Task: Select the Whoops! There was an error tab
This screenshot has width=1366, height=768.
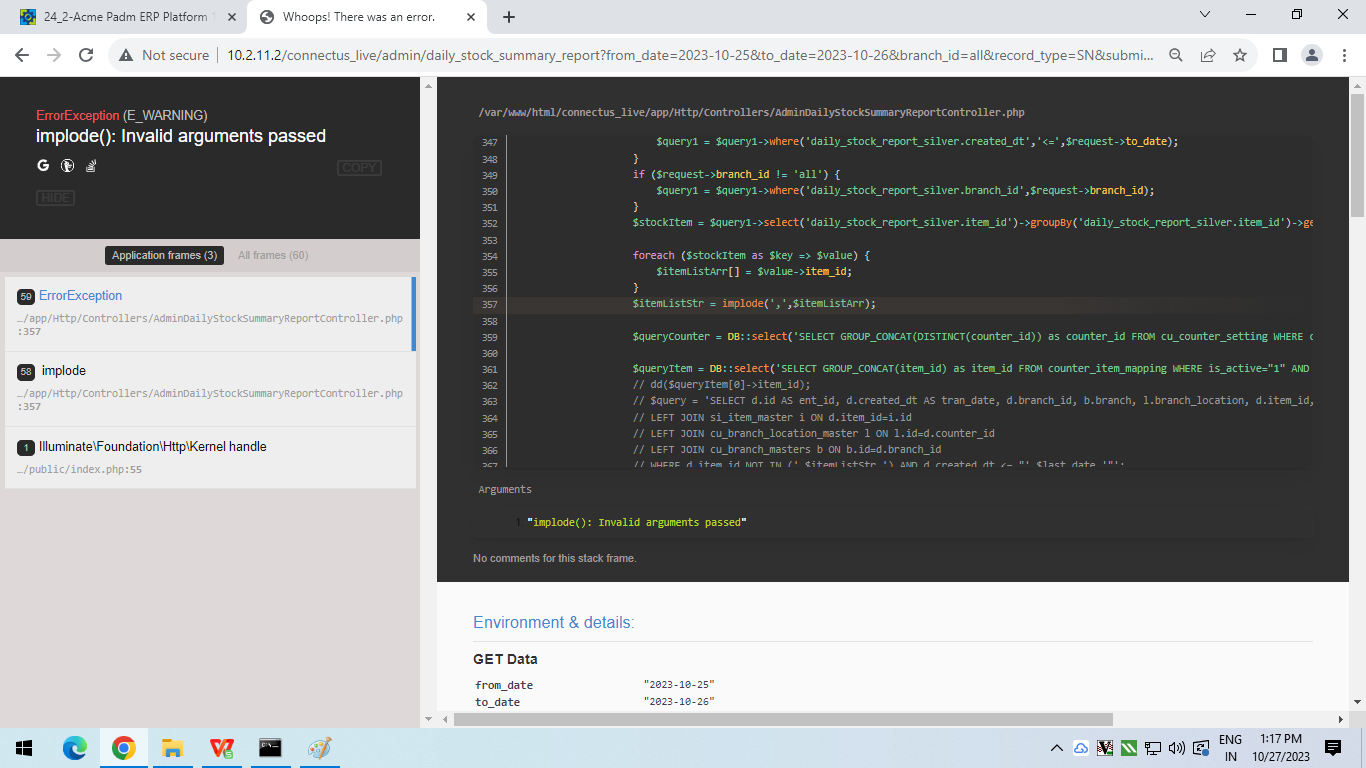Action: click(x=367, y=17)
